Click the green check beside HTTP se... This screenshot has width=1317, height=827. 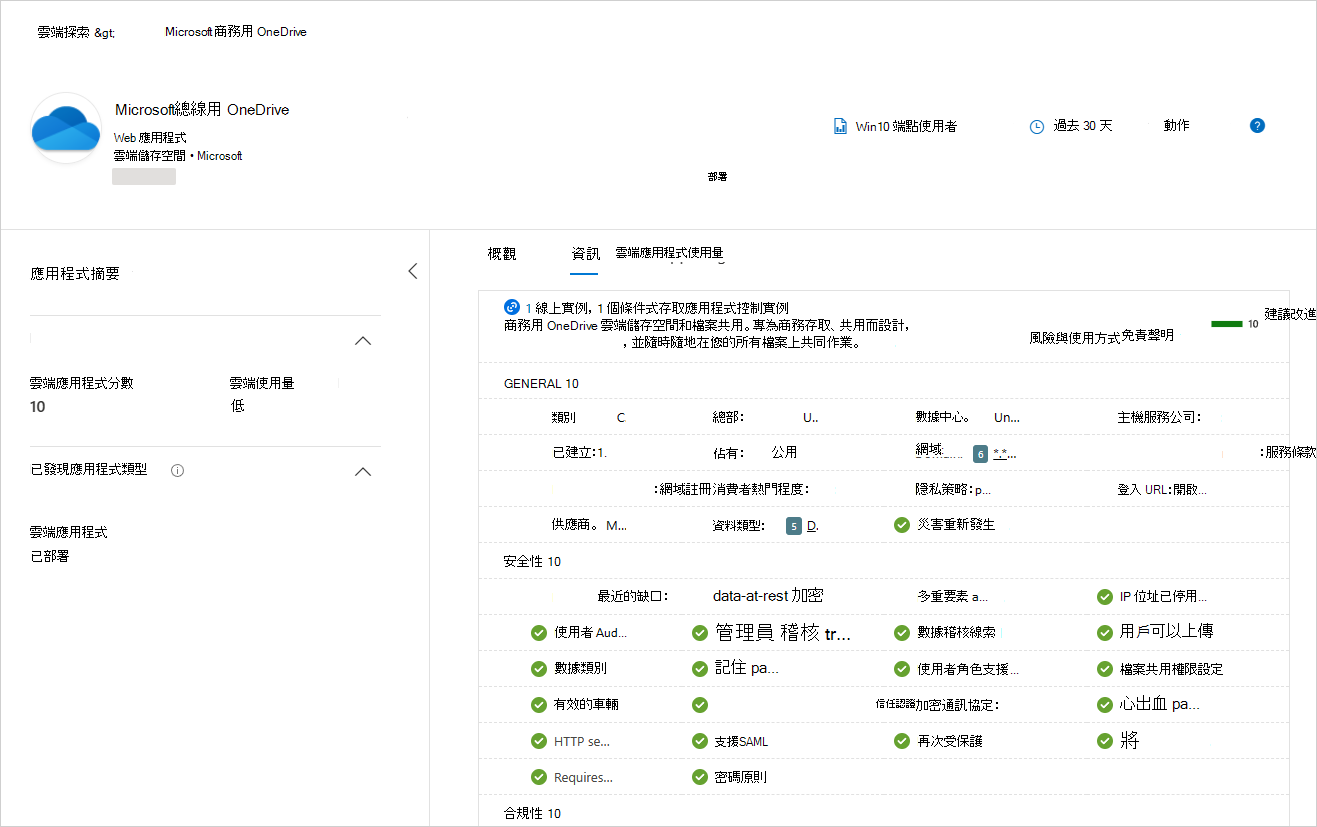click(x=539, y=741)
